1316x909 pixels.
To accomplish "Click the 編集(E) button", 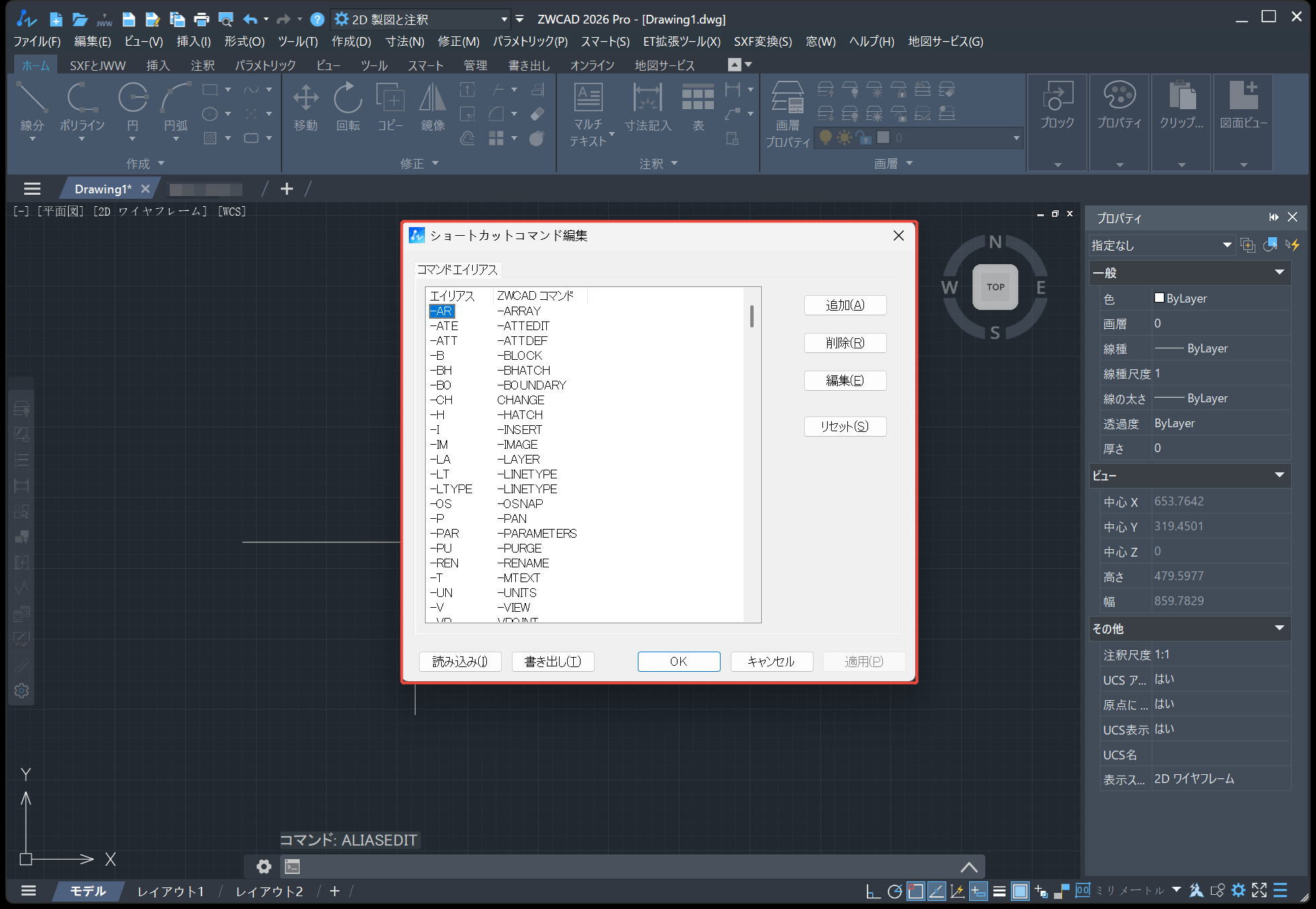I will coord(845,381).
